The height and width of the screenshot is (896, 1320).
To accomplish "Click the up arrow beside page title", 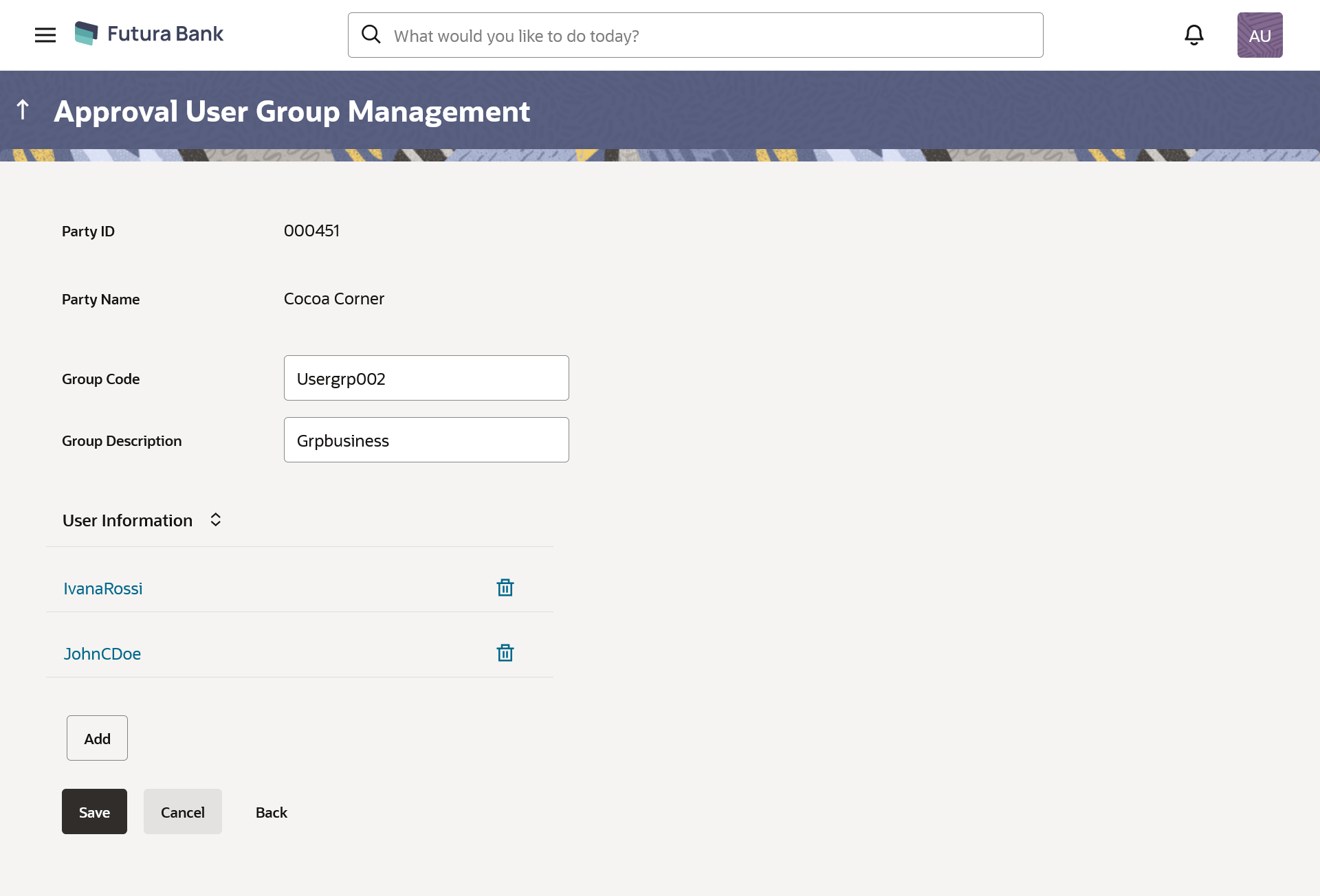I will coord(23,110).
